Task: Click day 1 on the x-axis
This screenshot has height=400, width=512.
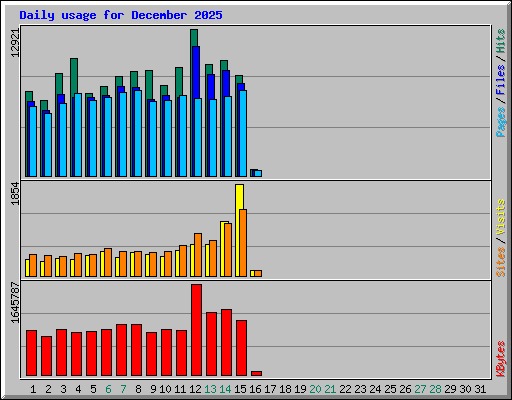Action: (x=33, y=389)
